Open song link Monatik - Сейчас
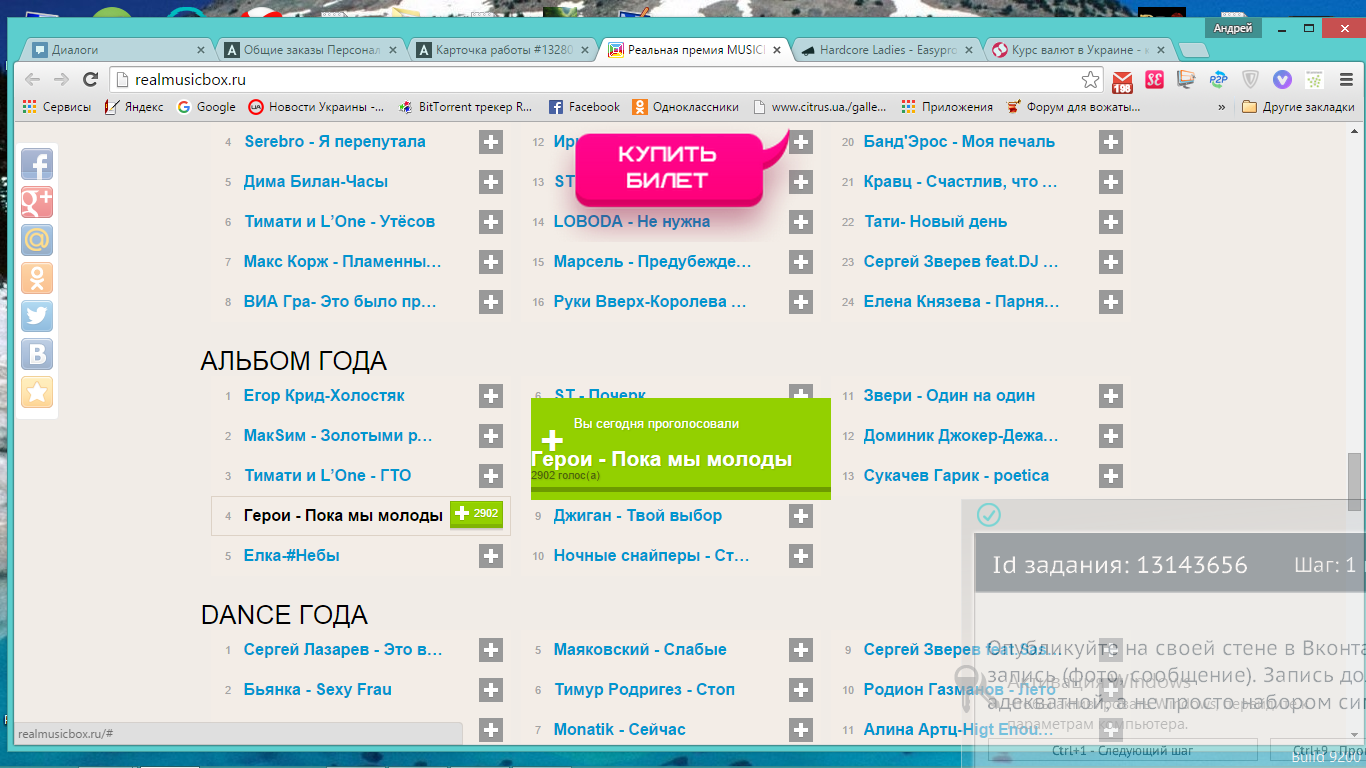This screenshot has width=1366, height=768. click(619, 730)
